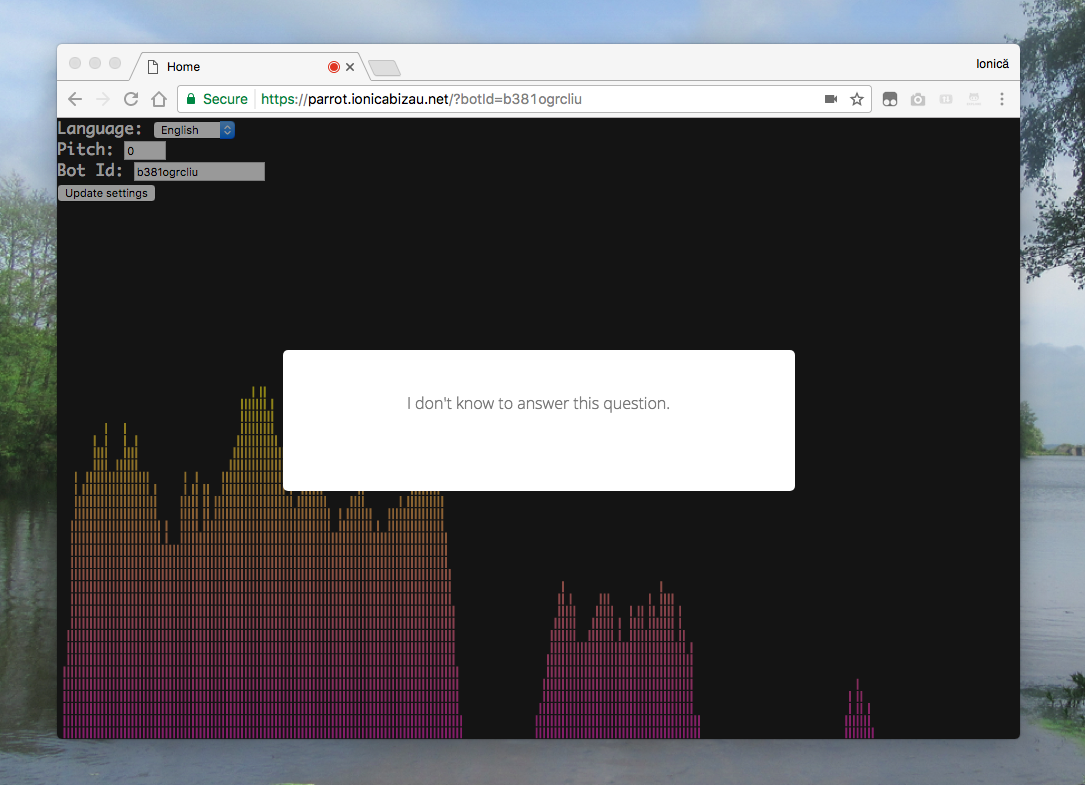Click the red close window button
This screenshot has width=1085, height=785.
pos(75,63)
